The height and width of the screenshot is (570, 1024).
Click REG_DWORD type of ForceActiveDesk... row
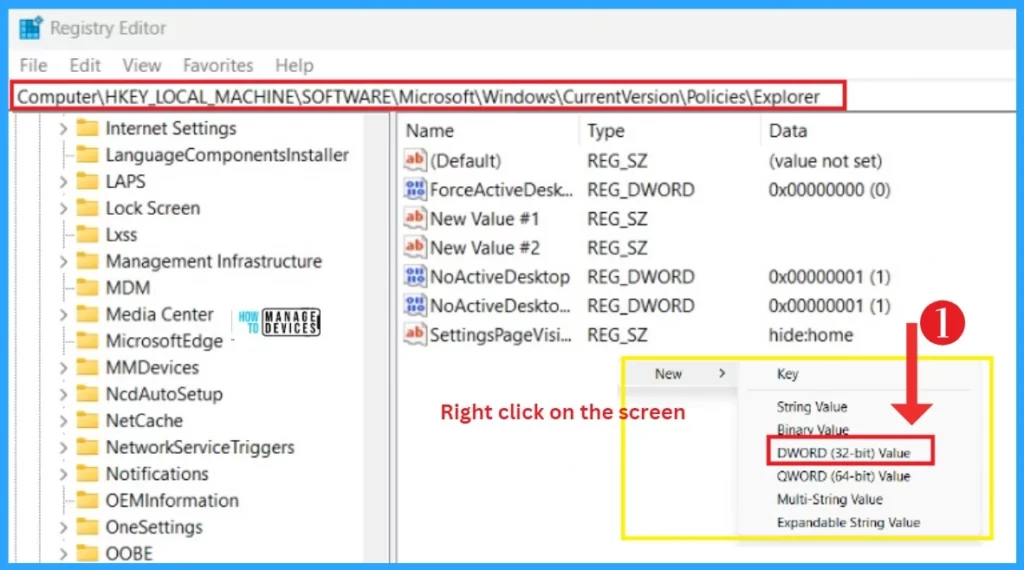coord(641,189)
